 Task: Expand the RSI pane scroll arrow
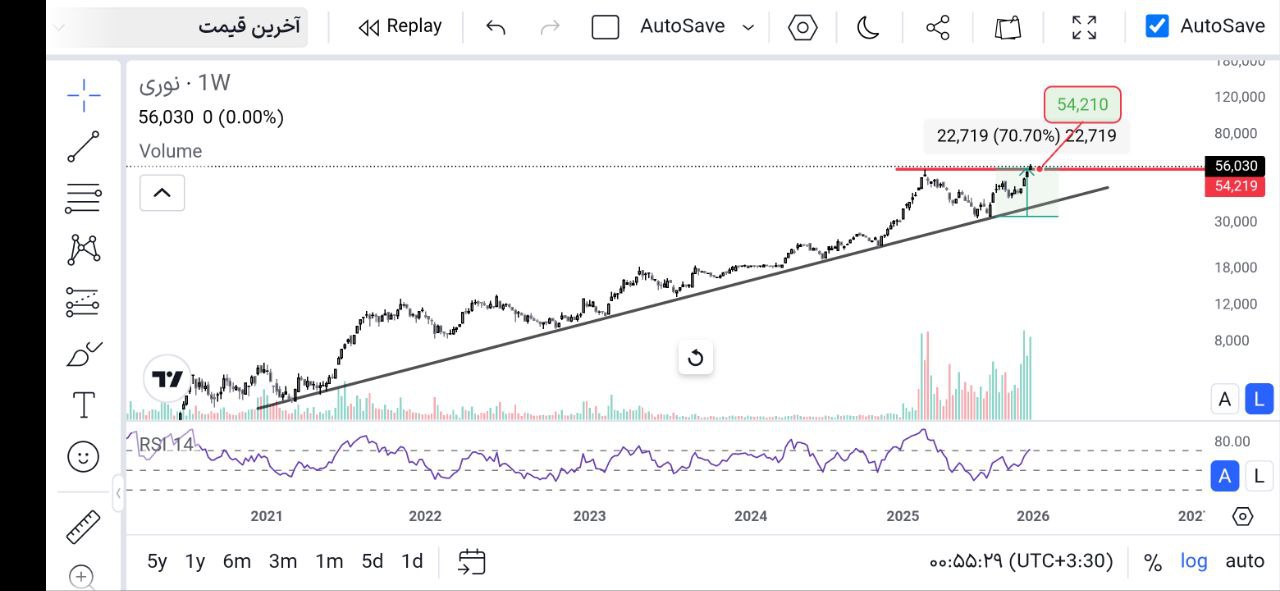pyautogui.click(x=120, y=492)
